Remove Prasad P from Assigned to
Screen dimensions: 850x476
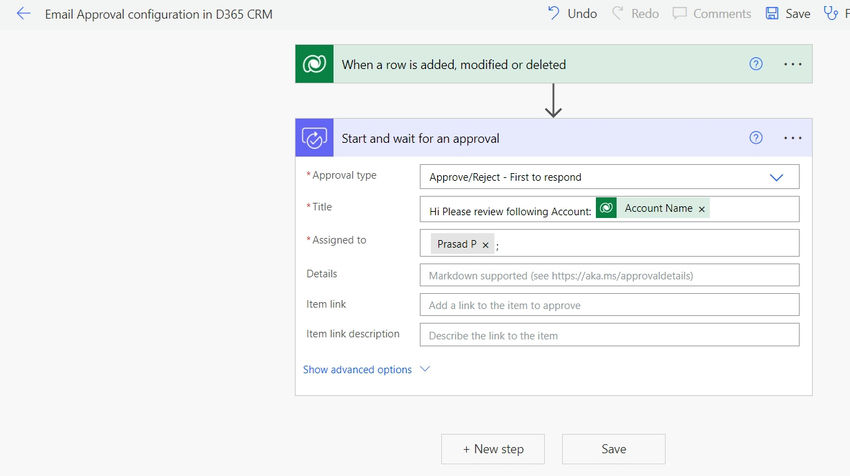[x=486, y=244]
